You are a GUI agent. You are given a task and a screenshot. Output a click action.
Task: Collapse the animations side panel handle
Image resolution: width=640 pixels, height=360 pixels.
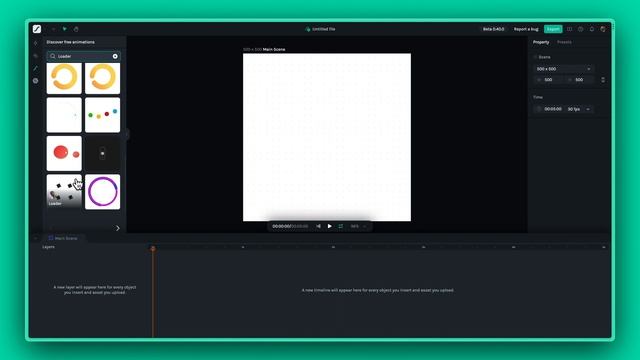pyautogui.click(x=127, y=134)
